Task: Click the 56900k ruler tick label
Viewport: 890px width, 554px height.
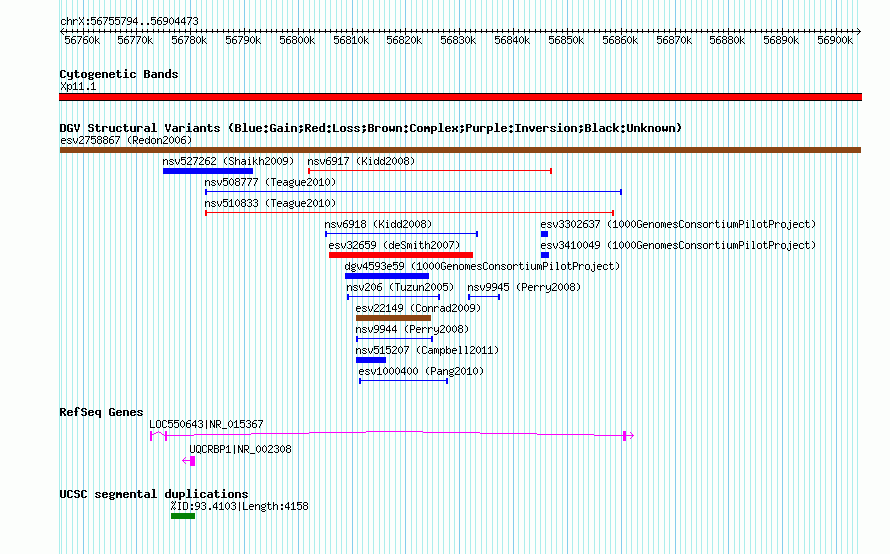Action: pyautogui.click(x=835, y=40)
